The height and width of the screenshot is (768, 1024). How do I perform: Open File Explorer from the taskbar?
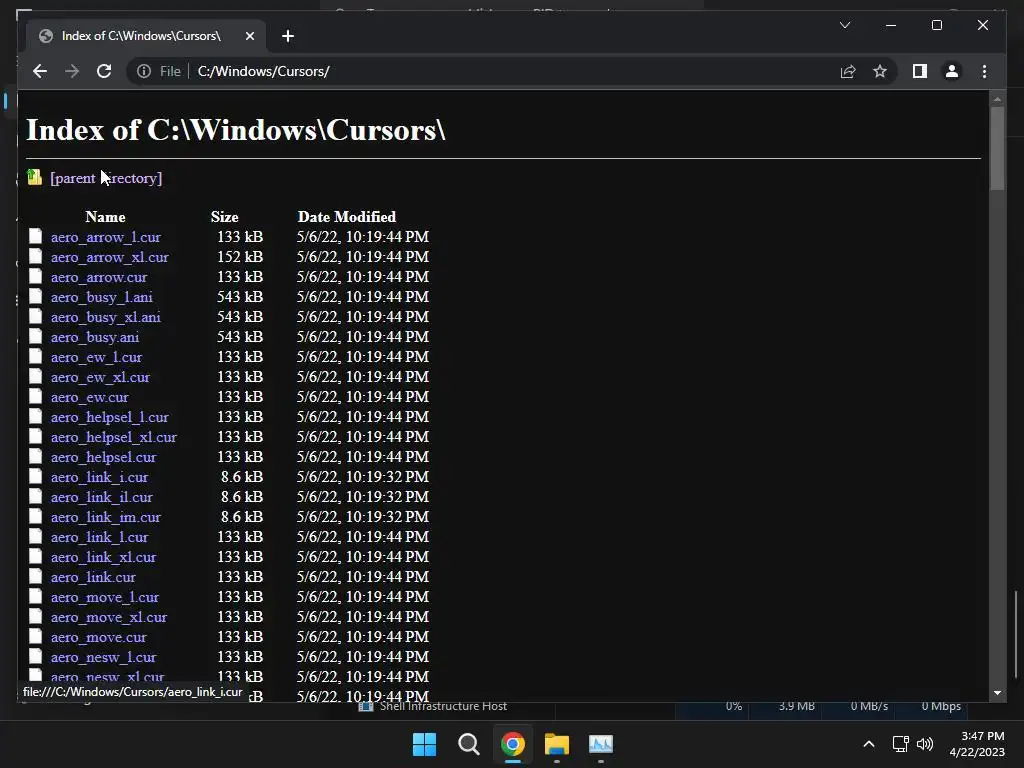point(557,744)
